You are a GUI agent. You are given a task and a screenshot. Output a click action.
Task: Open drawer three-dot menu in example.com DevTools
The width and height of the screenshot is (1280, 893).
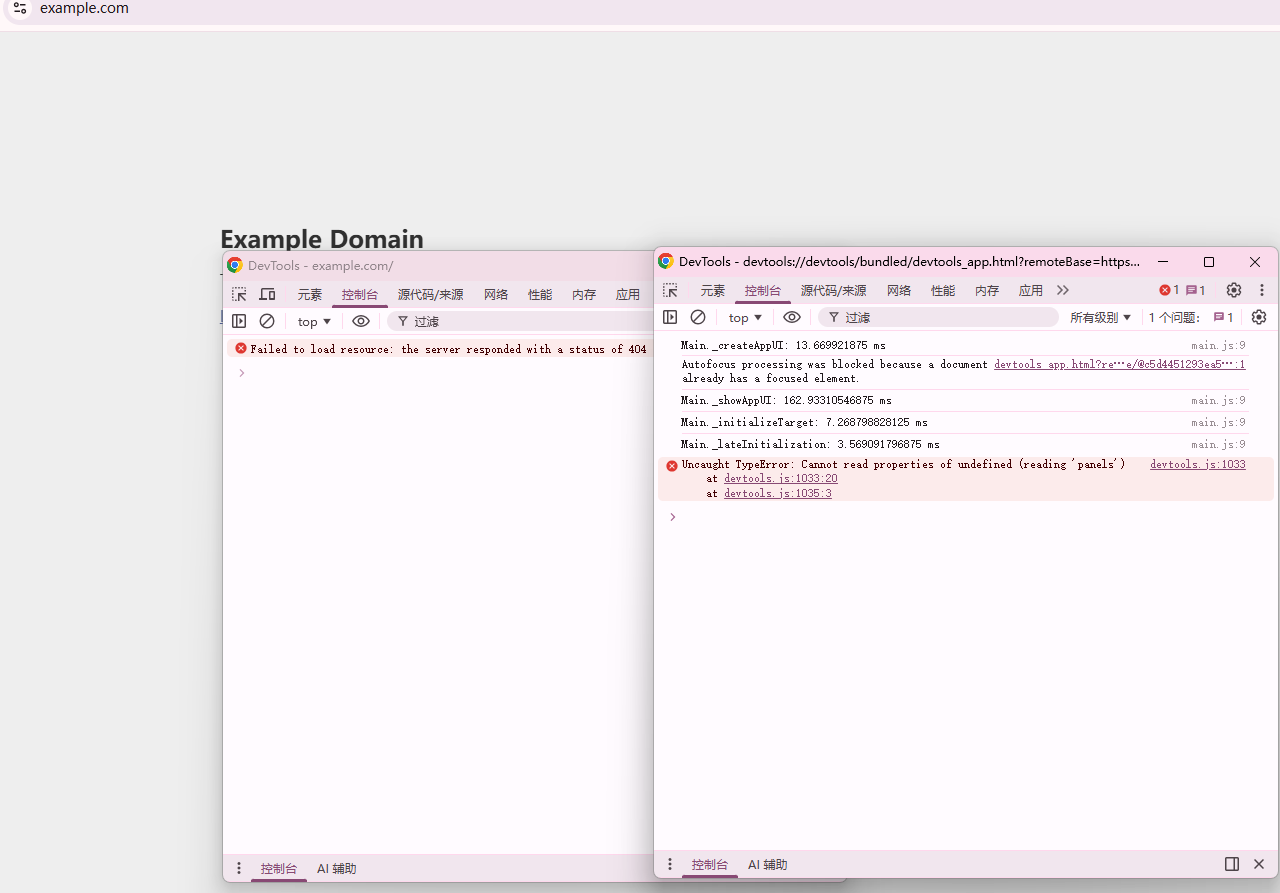[239, 868]
